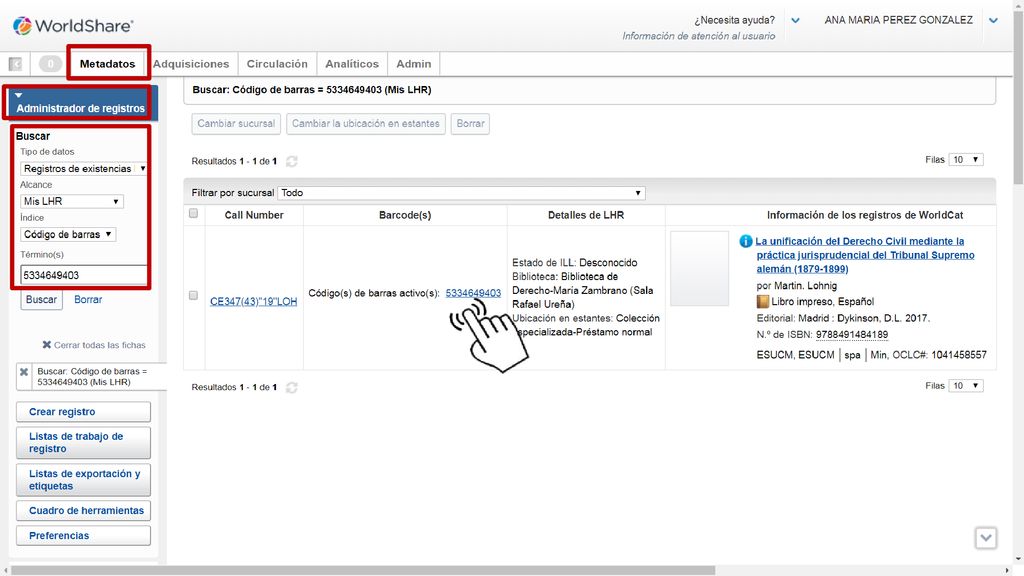This screenshot has height=576, width=1024.
Task: Switch to the Adquisiciones tab
Action: point(191,64)
